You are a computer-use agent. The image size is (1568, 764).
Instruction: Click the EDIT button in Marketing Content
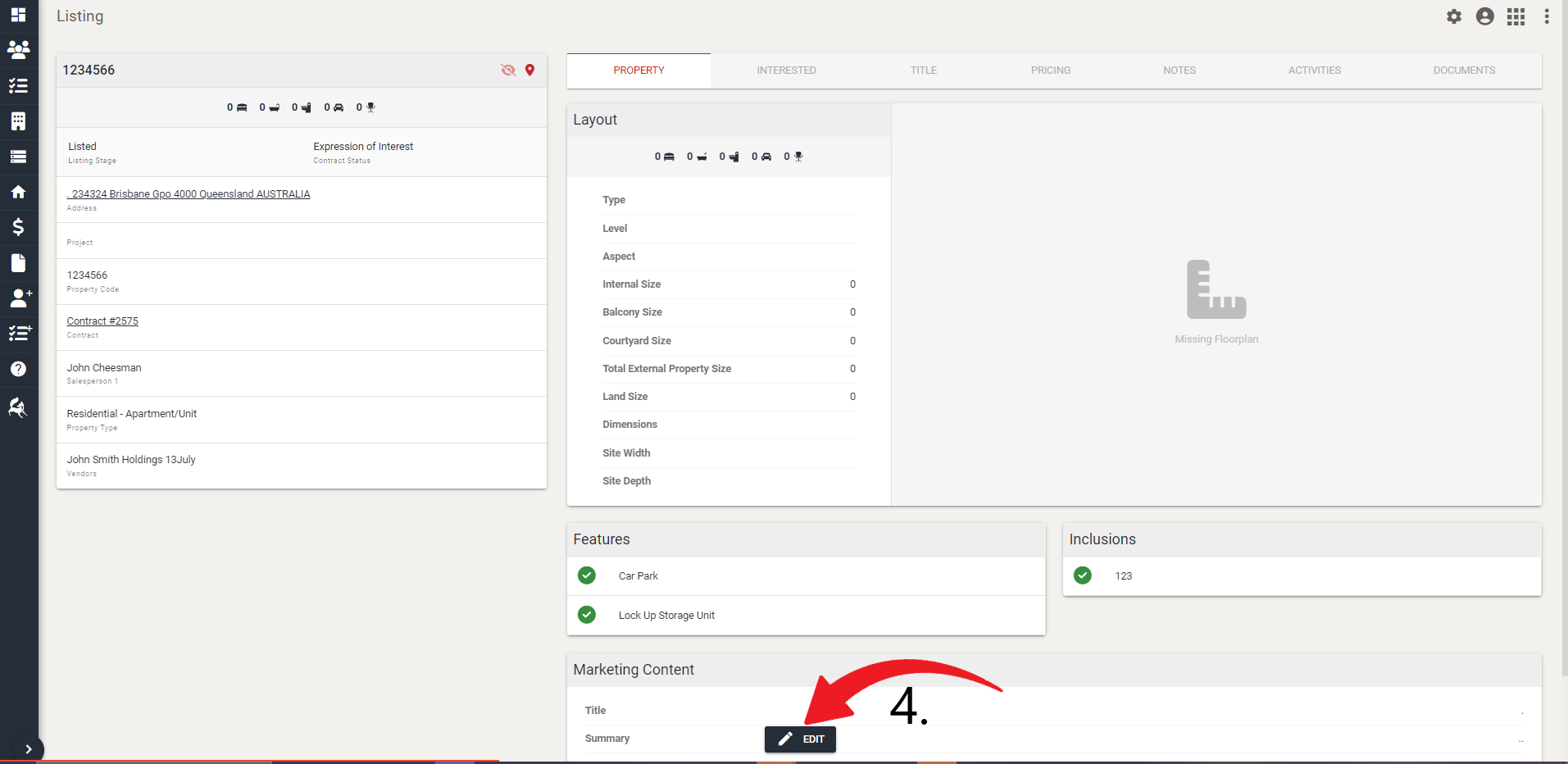[799, 739]
